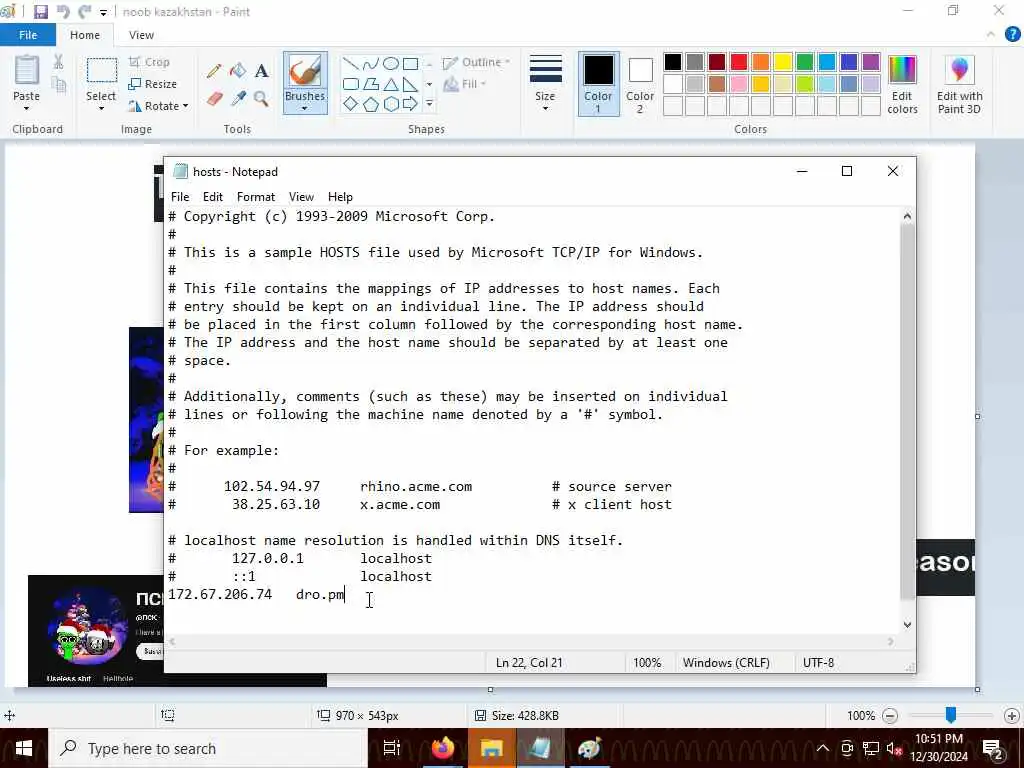Pick the green color swatch
Viewport: 1024px width, 768px height.
[x=805, y=62]
